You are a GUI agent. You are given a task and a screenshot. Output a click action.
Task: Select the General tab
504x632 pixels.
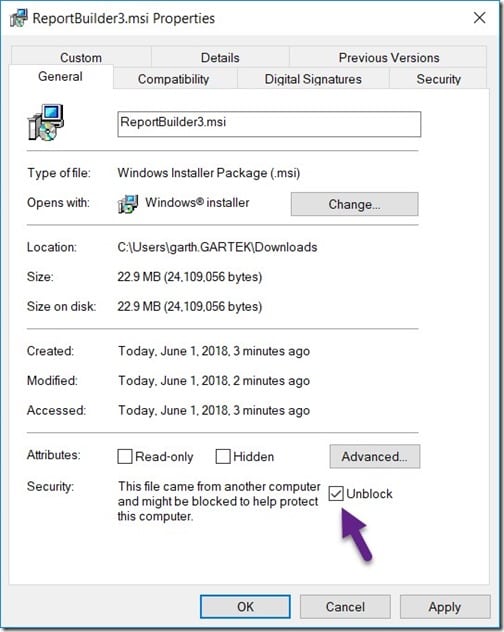60,76
